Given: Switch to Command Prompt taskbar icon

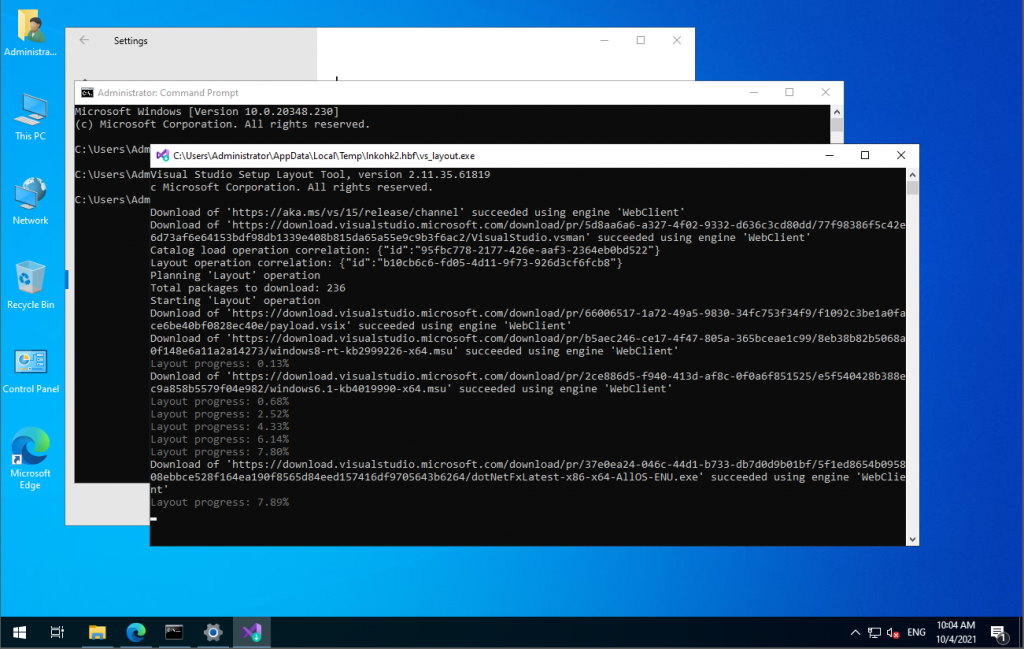Looking at the screenshot, I should click(x=174, y=632).
